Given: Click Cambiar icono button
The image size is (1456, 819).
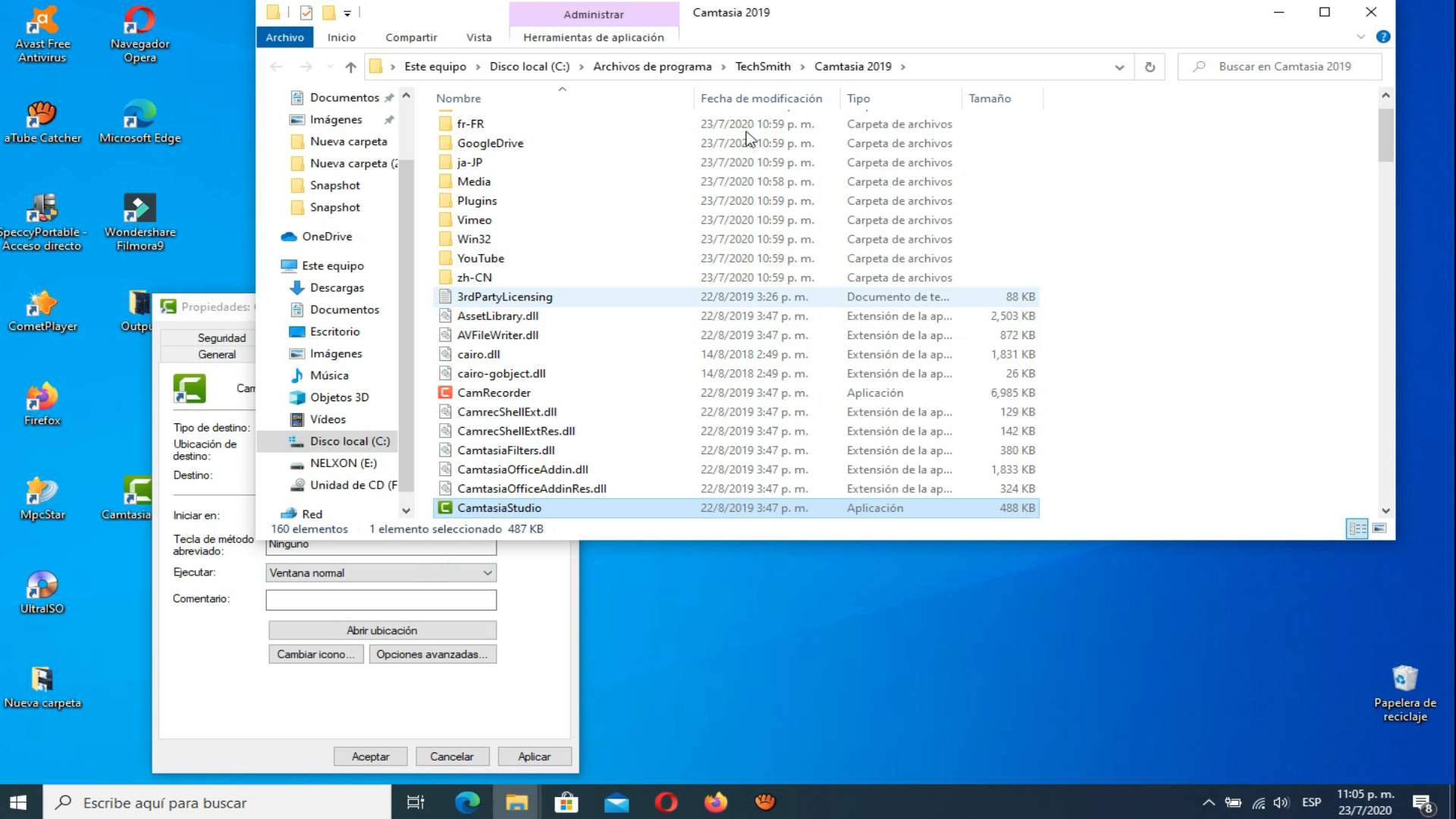Looking at the screenshot, I should click(315, 654).
